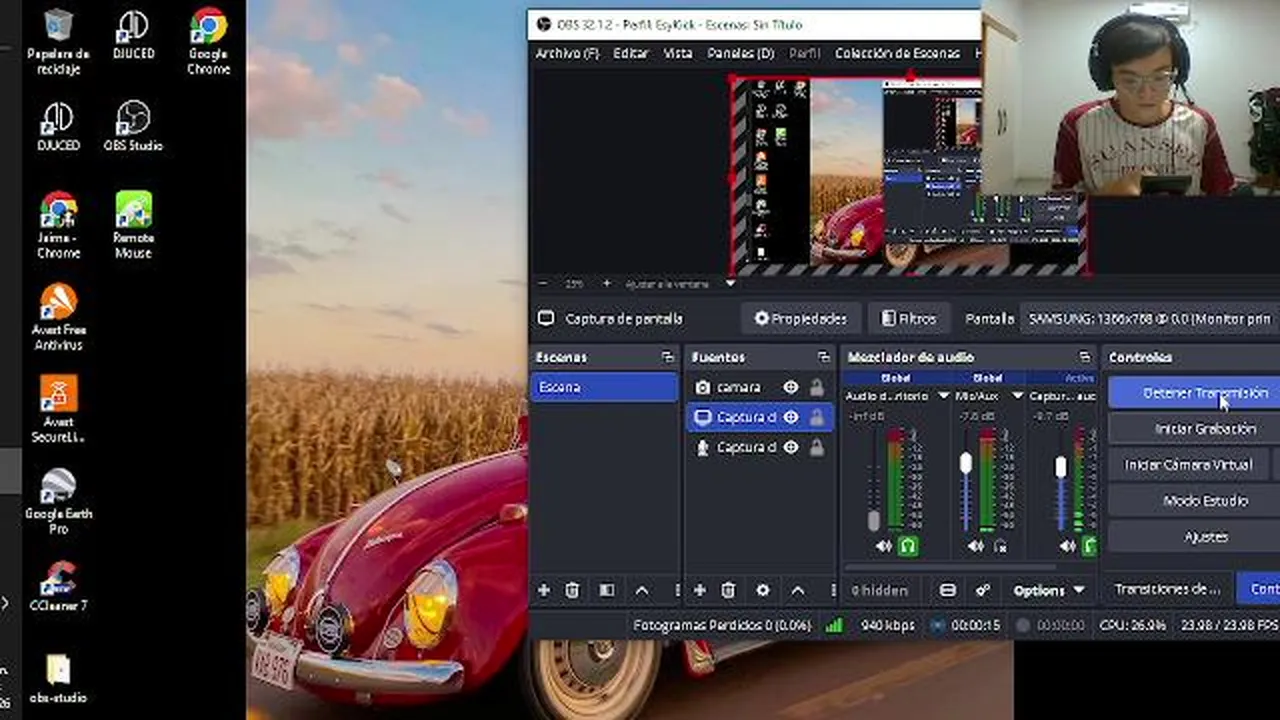Add a new scene with the plus icon
The image size is (1280, 720).
click(x=543, y=591)
